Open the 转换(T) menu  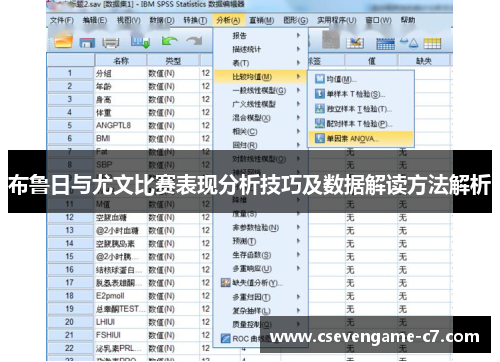tap(195, 21)
